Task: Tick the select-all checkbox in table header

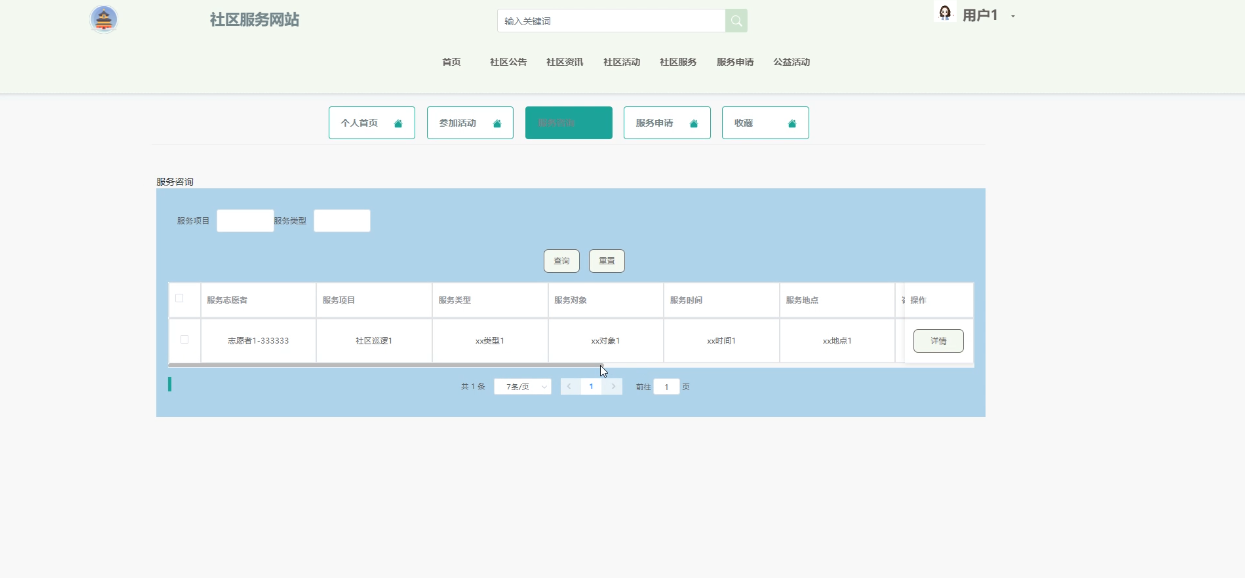Action: pos(180,299)
